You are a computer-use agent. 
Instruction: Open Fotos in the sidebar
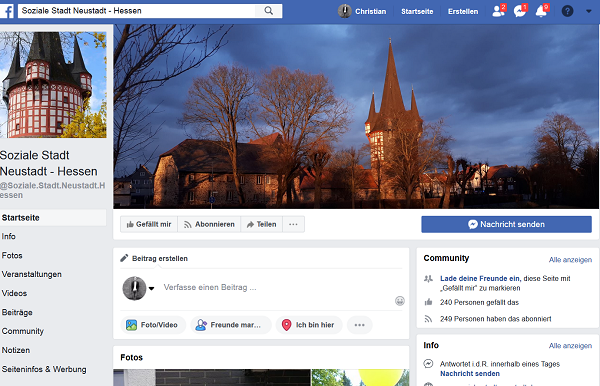pos(12,256)
